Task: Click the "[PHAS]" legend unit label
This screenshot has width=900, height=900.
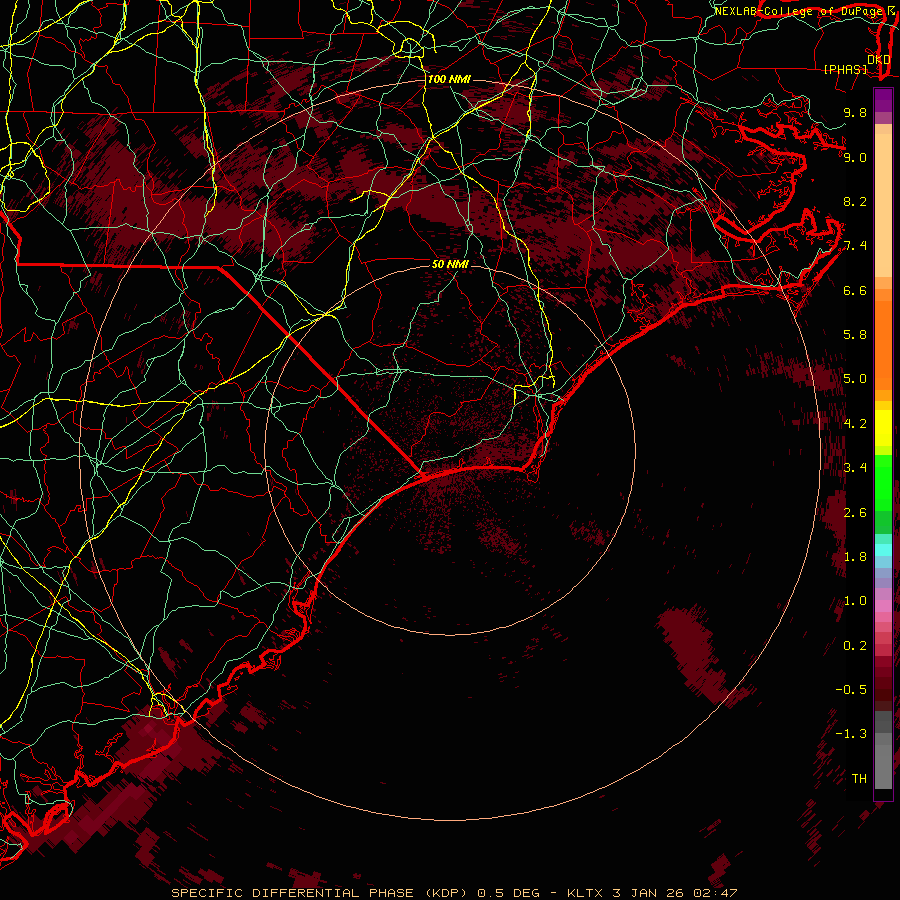Action: click(845, 69)
